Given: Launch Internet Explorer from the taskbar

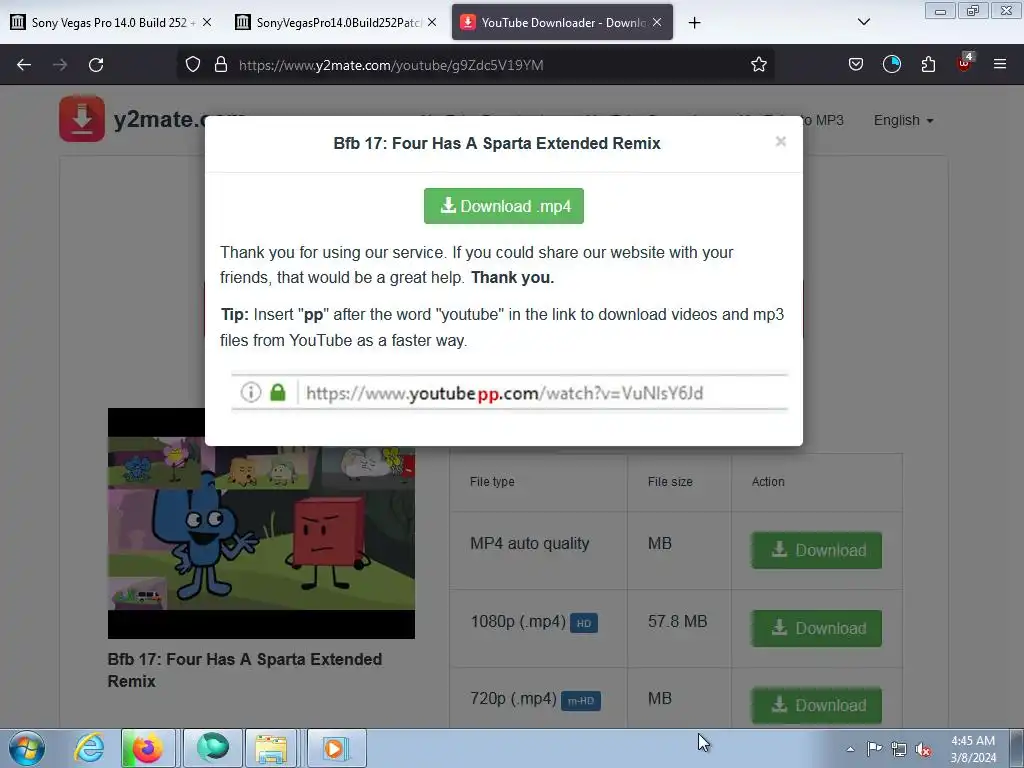Looking at the screenshot, I should pyautogui.click(x=89, y=748).
